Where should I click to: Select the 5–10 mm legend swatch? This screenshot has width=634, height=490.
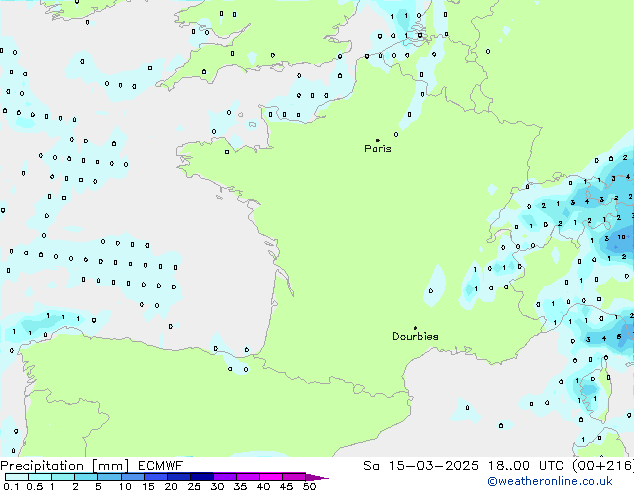[x=109, y=477]
